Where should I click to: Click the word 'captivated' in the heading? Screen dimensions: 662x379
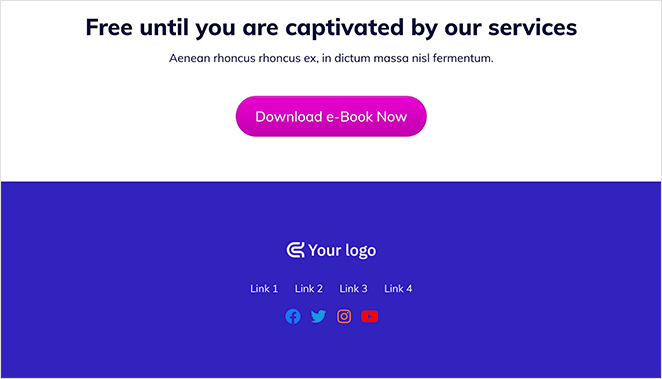pyautogui.click(x=346, y=28)
